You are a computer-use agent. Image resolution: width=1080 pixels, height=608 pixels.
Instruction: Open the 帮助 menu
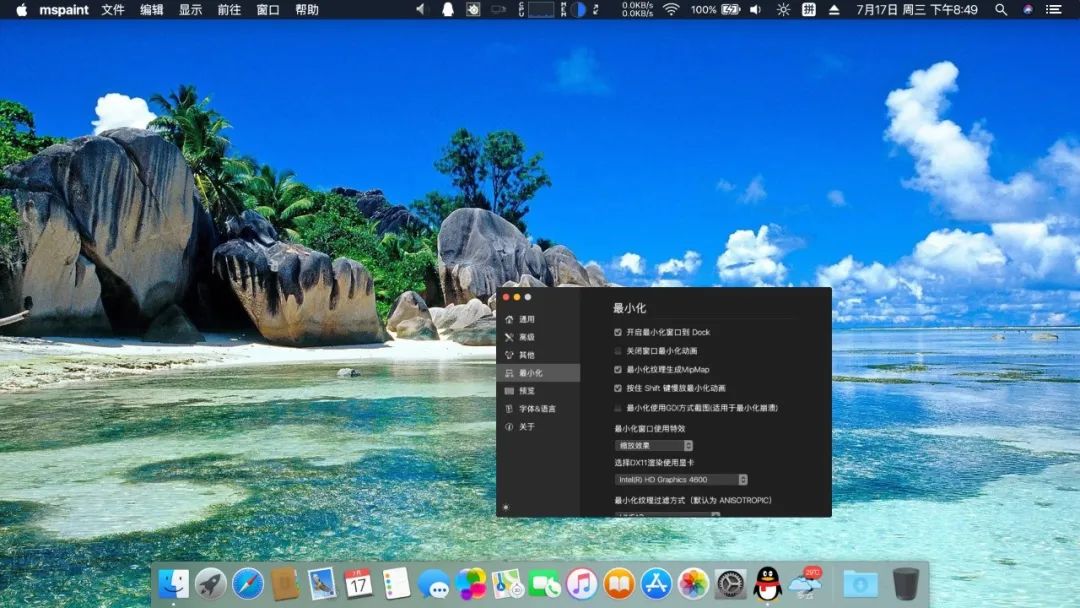tap(307, 10)
